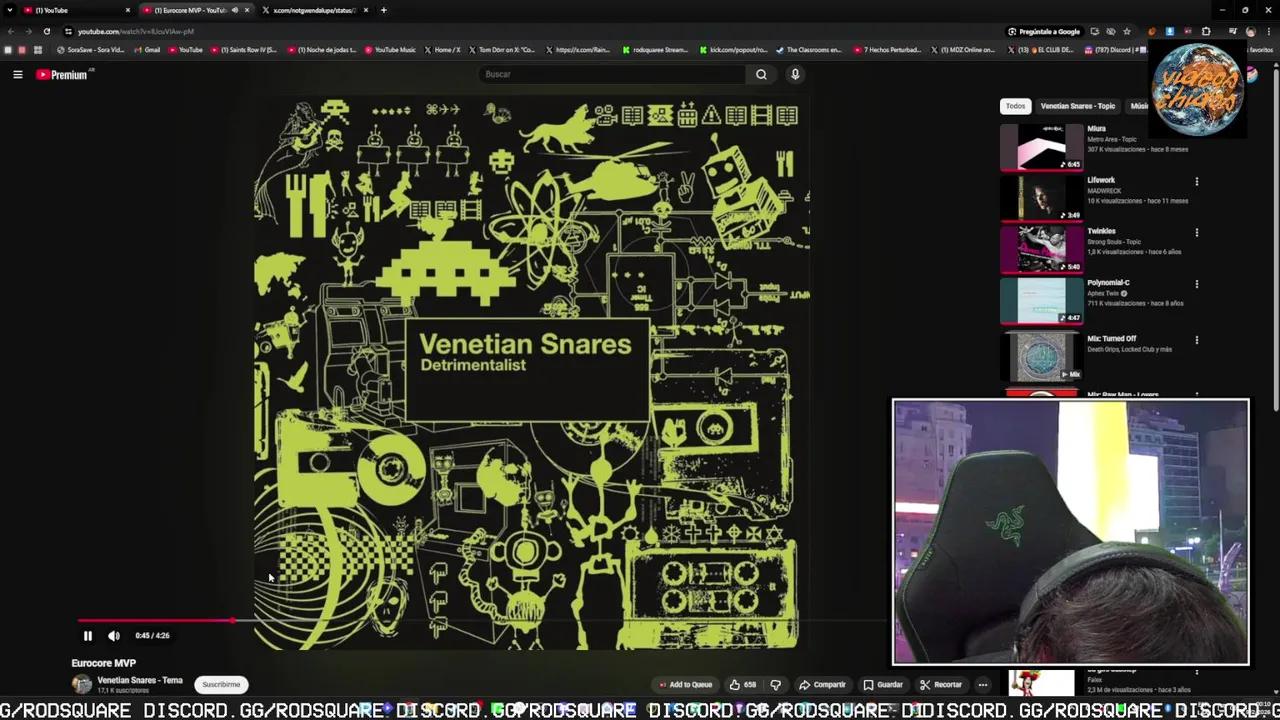Open the Gmail bookmark
This screenshot has width=1280, height=720.
(147, 50)
